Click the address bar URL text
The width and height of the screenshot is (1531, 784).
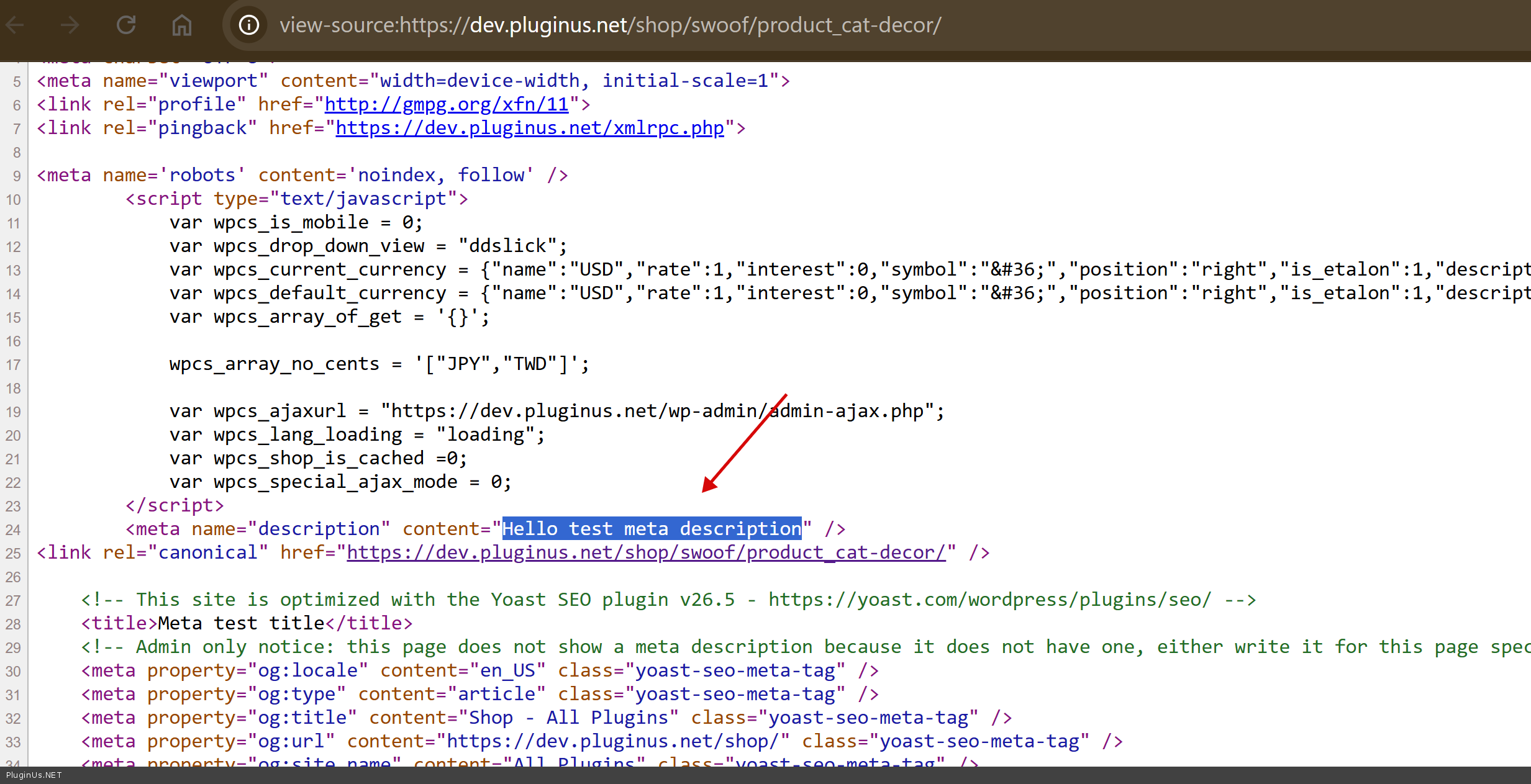(610, 25)
